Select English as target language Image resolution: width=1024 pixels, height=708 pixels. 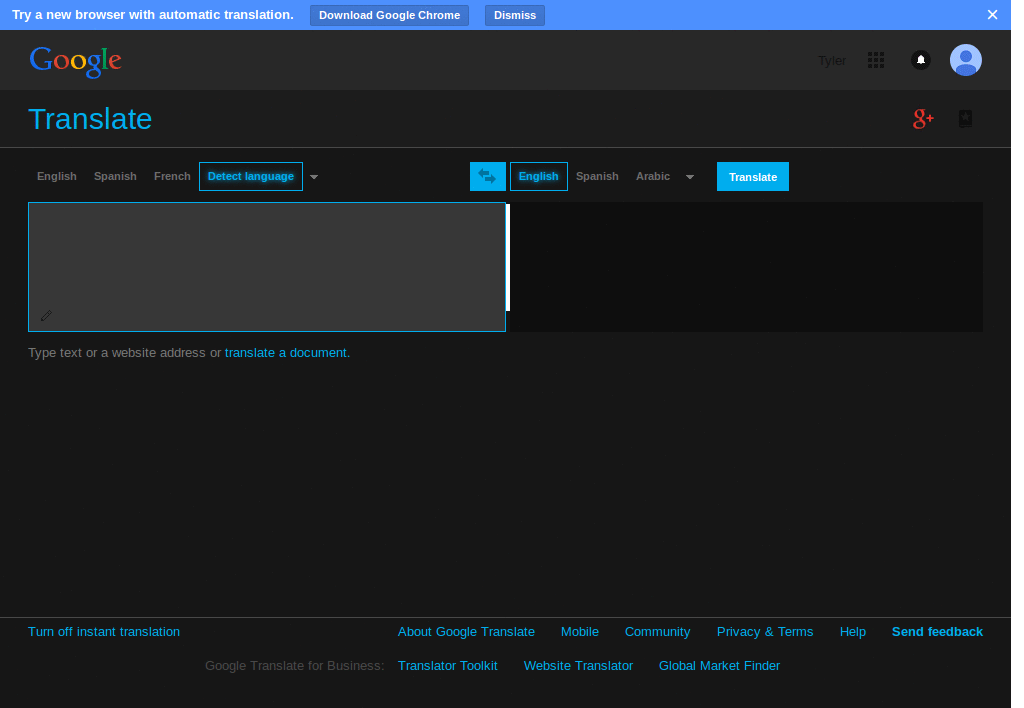(x=539, y=176)
